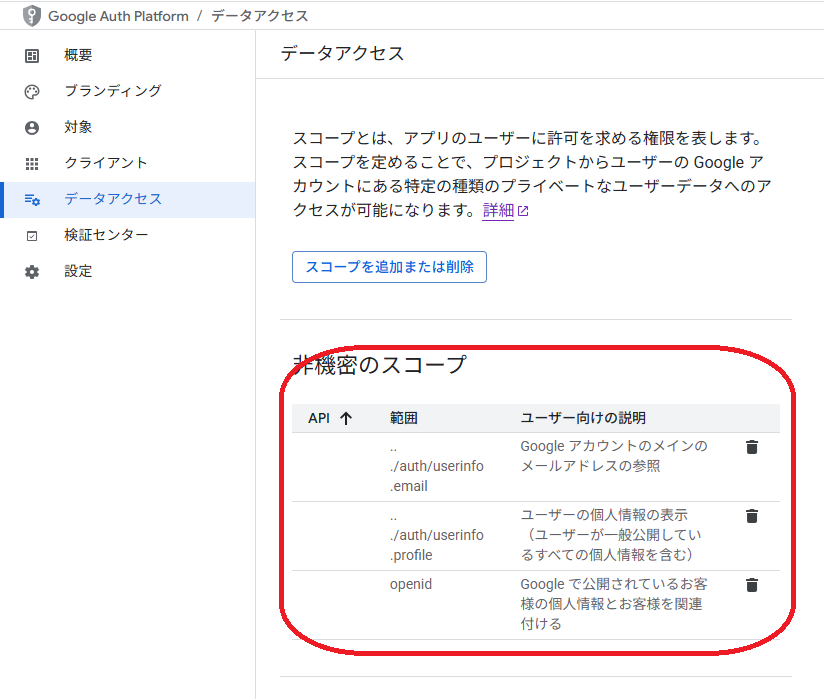Click the 概要 overview icon in sidebar
This screenshot has height=699, width=824.
pos(32,56)
